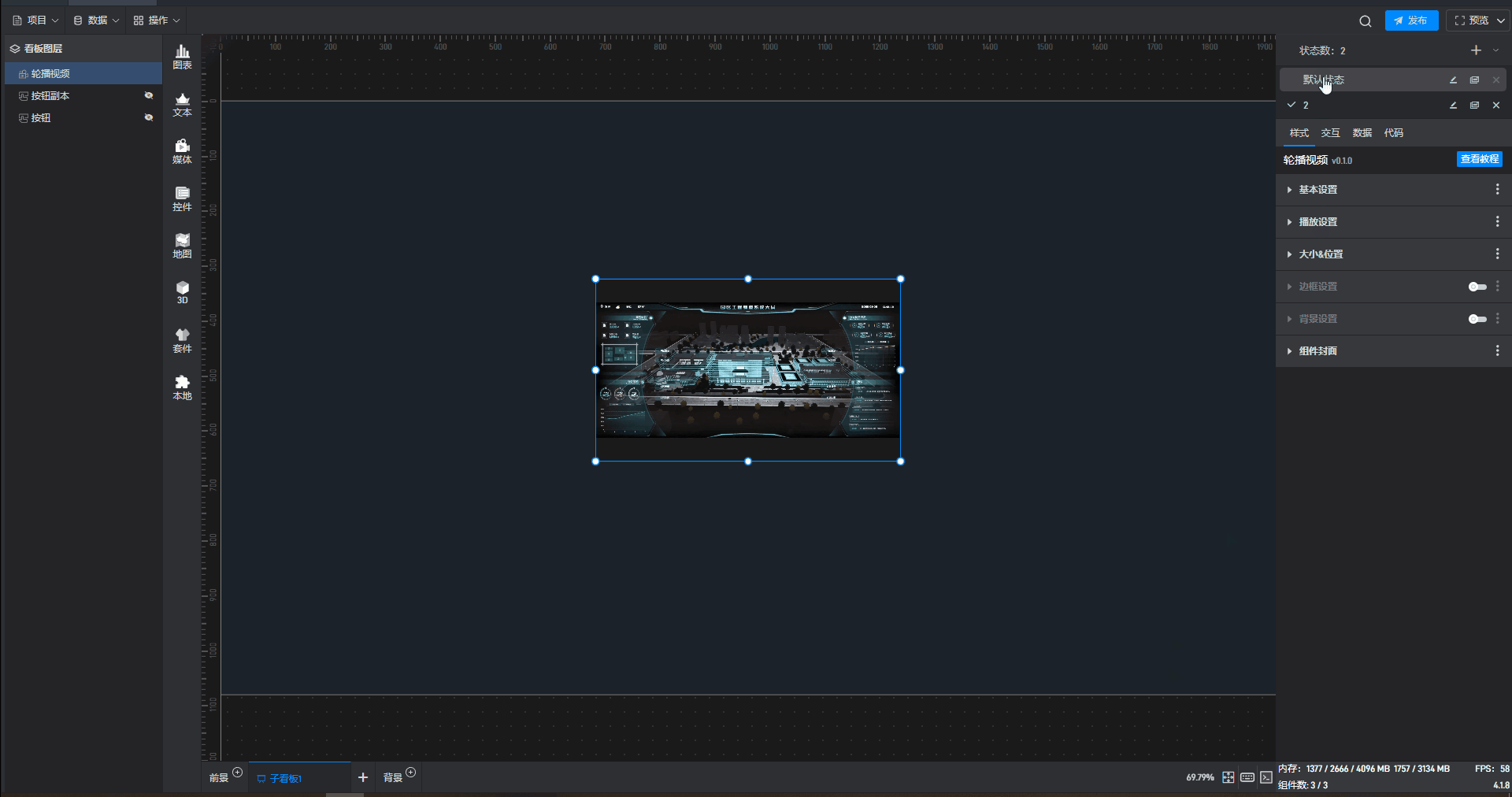
Task: Open the 地图 map components panel
Action: (x=182, y=246)
